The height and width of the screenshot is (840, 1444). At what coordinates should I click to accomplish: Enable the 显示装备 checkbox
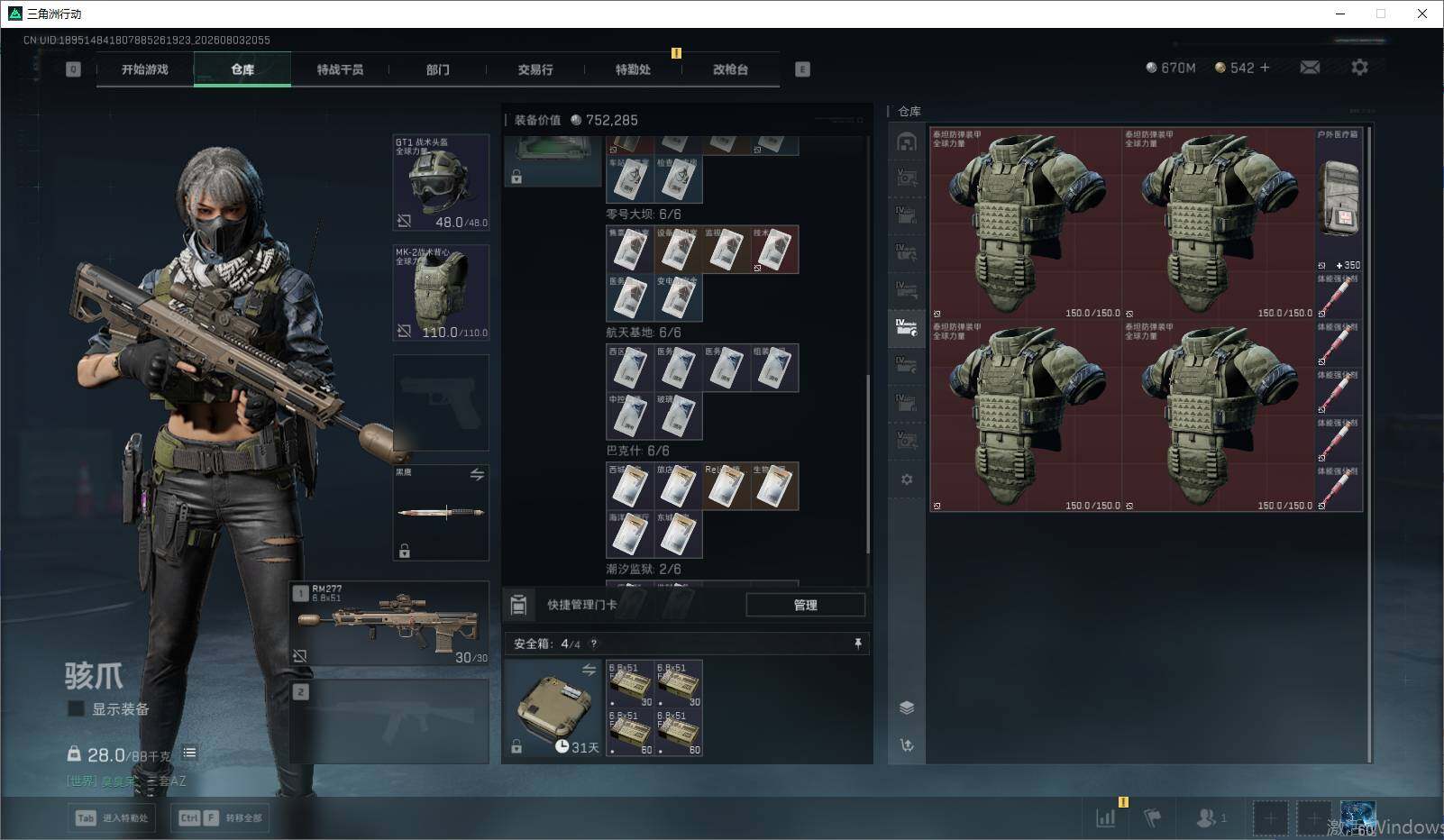77,709
